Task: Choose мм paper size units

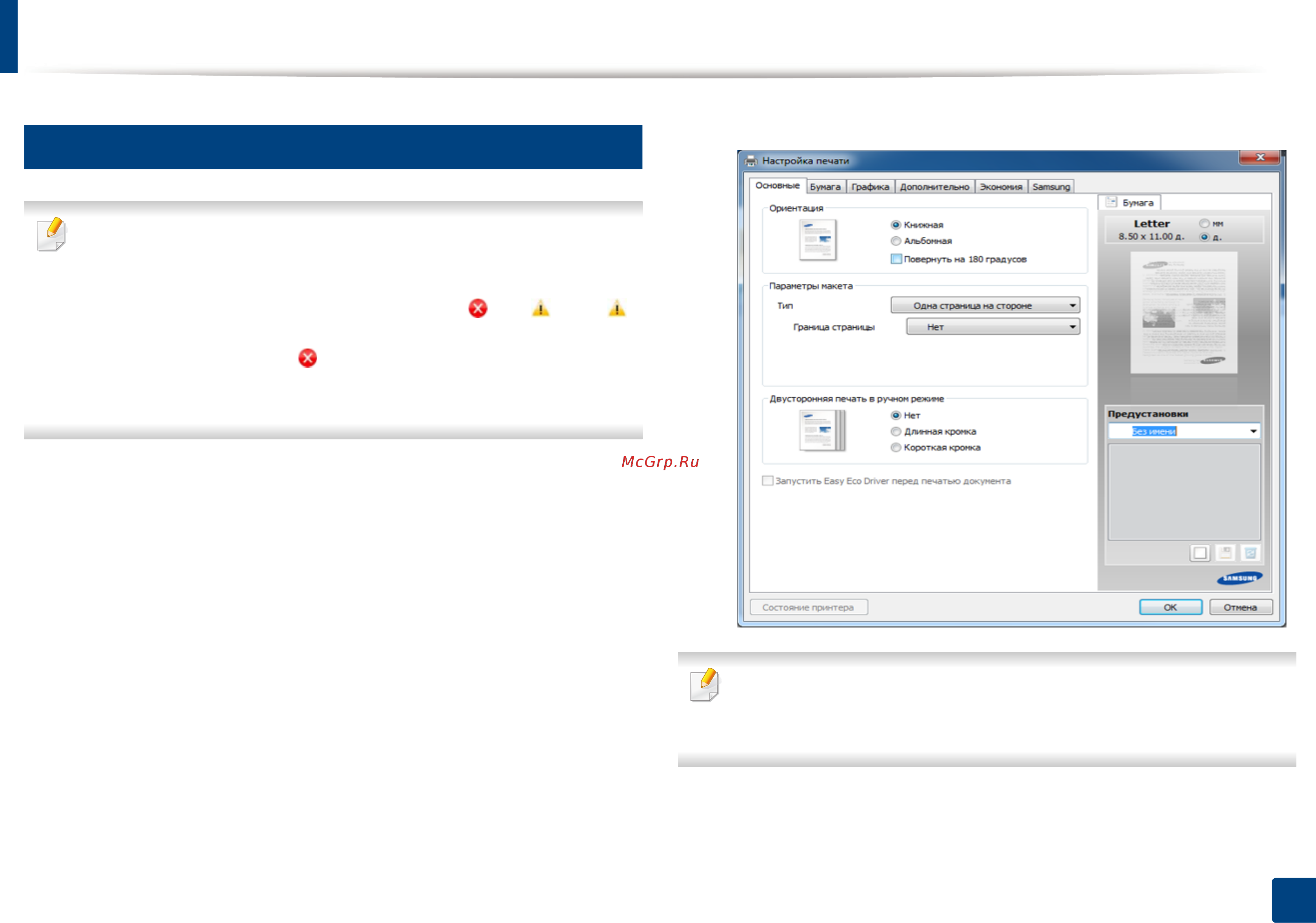Action: point(1204,223)
